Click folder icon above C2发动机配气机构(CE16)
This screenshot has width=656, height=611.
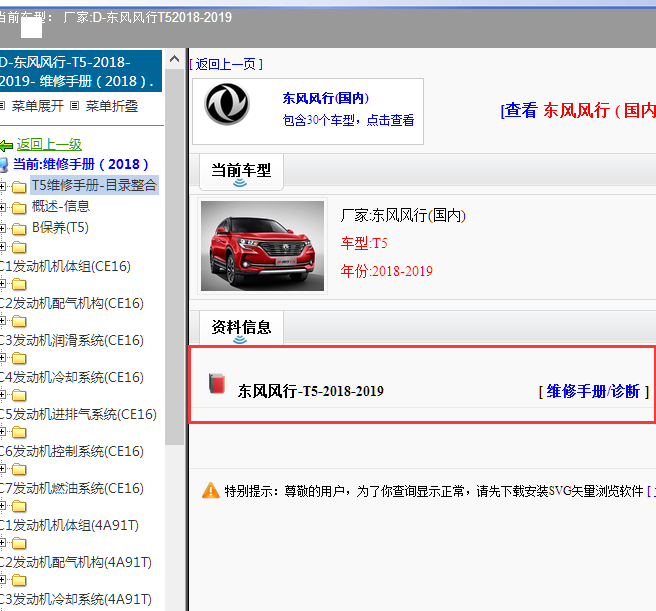[19, 285]
